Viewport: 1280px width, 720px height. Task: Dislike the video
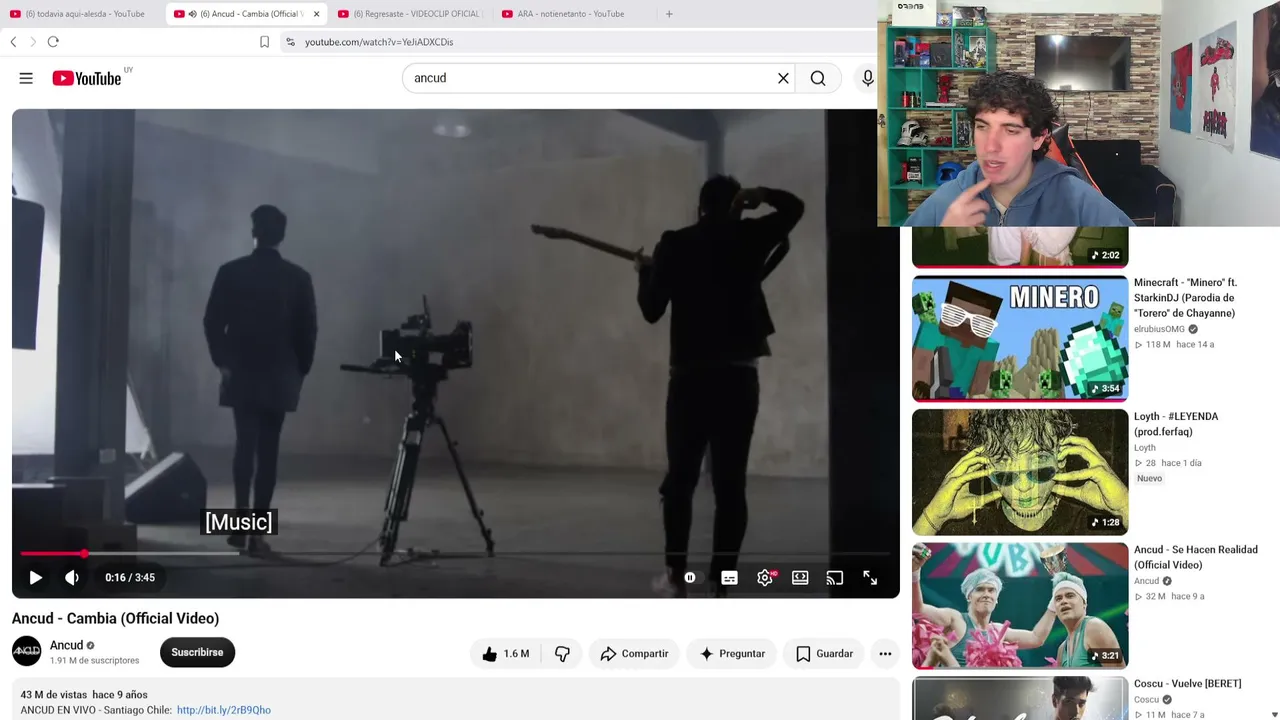562,654
